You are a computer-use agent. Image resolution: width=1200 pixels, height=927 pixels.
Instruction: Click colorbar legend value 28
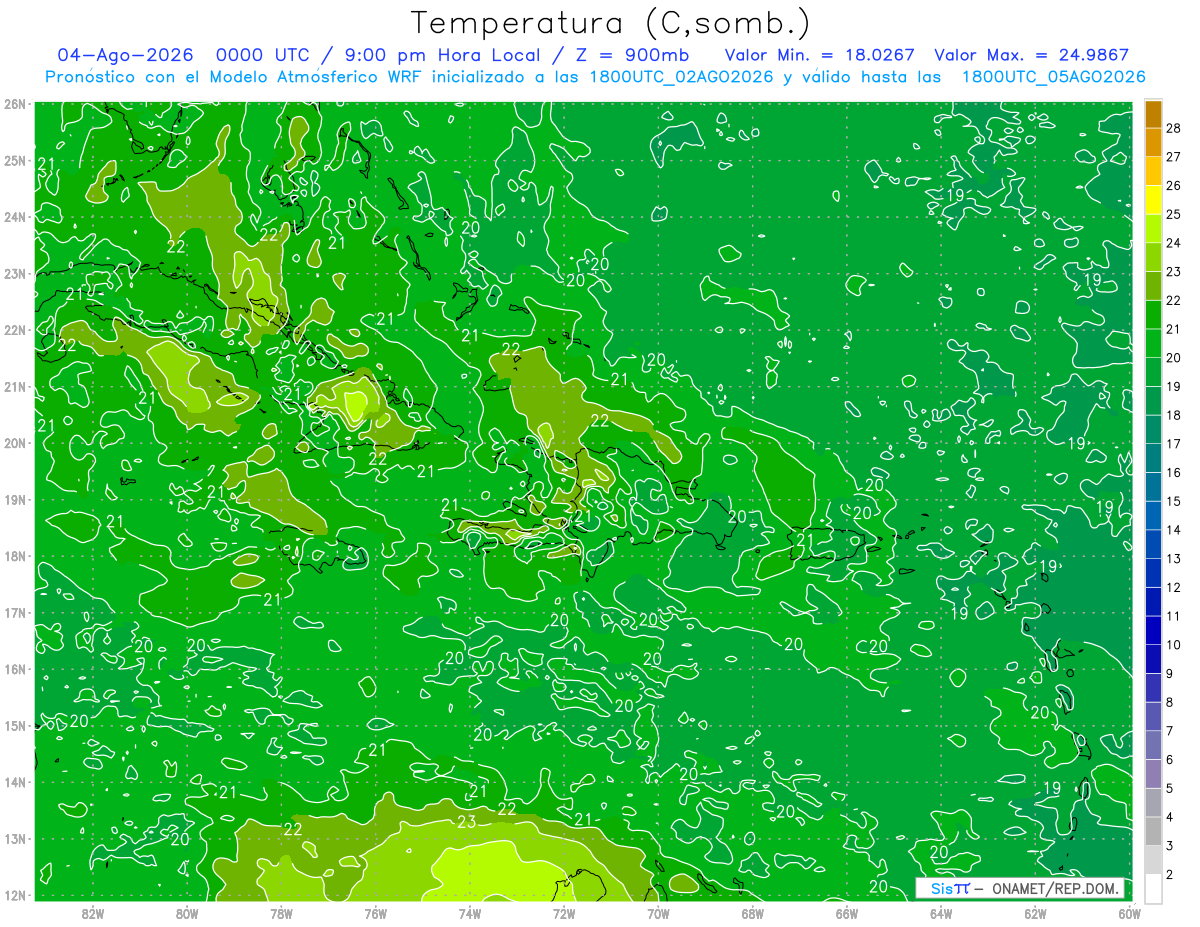(x=1174, y=129)
